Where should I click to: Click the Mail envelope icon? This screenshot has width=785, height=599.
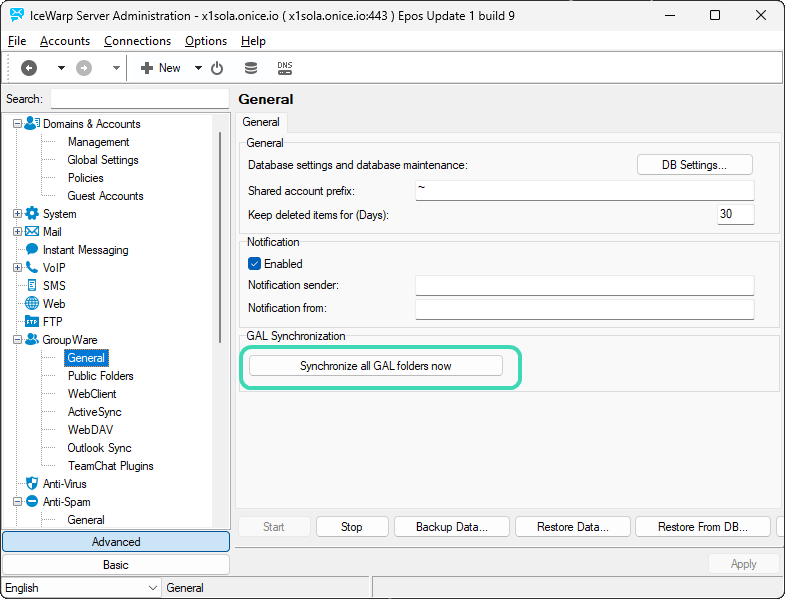click(x=32, y=231)
